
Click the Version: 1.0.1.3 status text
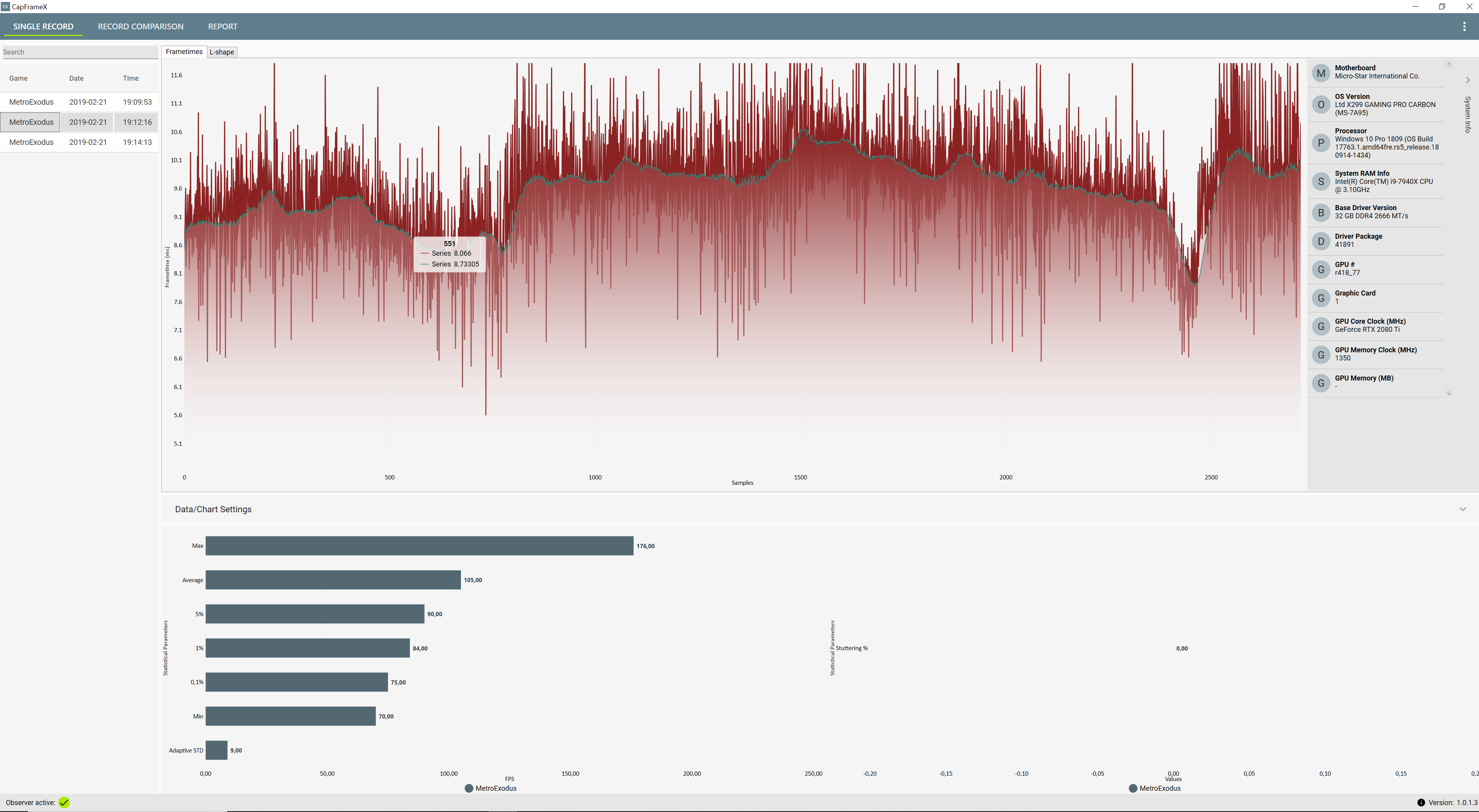click(x=1453, y=803)
